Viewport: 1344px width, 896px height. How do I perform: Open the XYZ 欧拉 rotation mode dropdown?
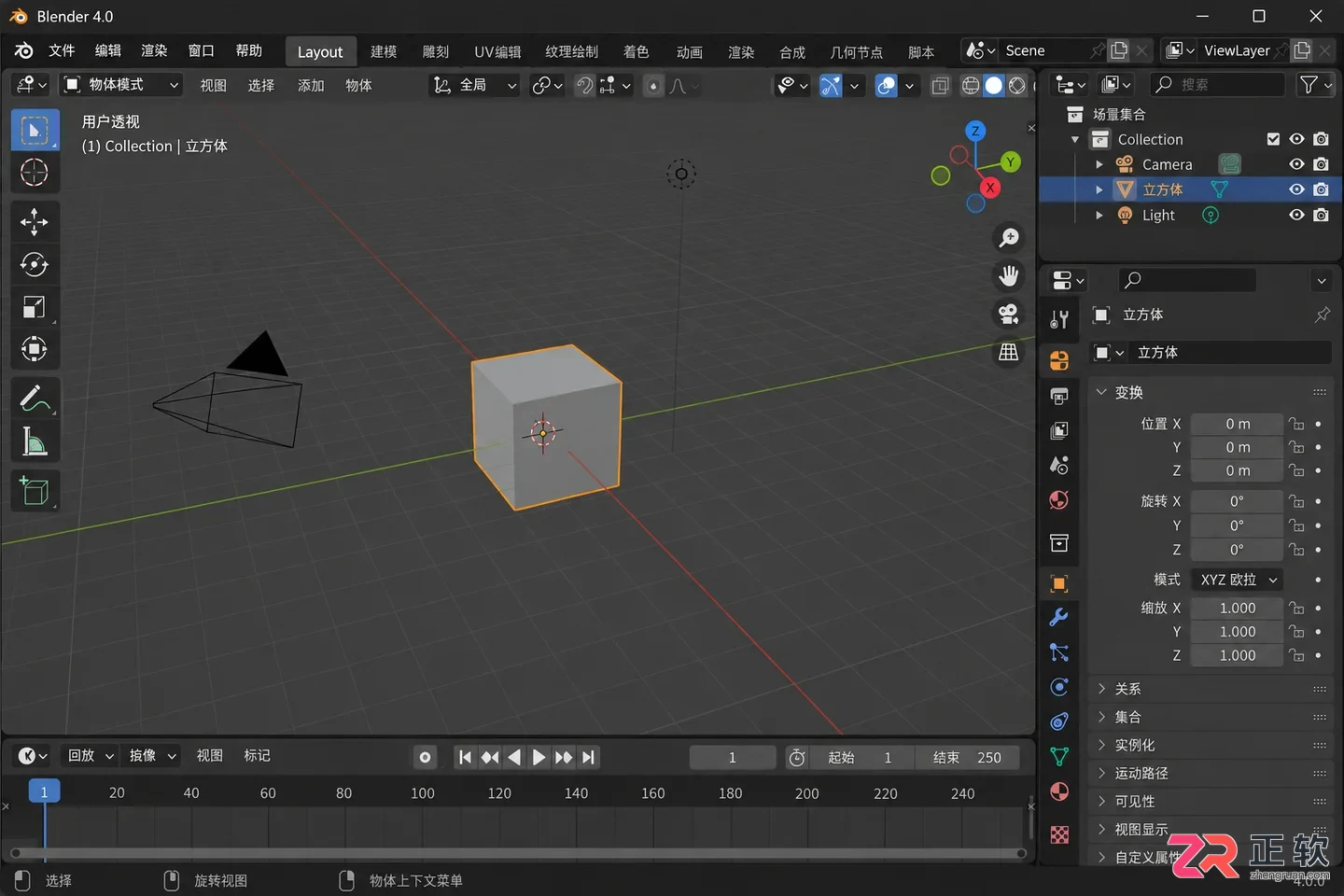[x=1237, y=580]
